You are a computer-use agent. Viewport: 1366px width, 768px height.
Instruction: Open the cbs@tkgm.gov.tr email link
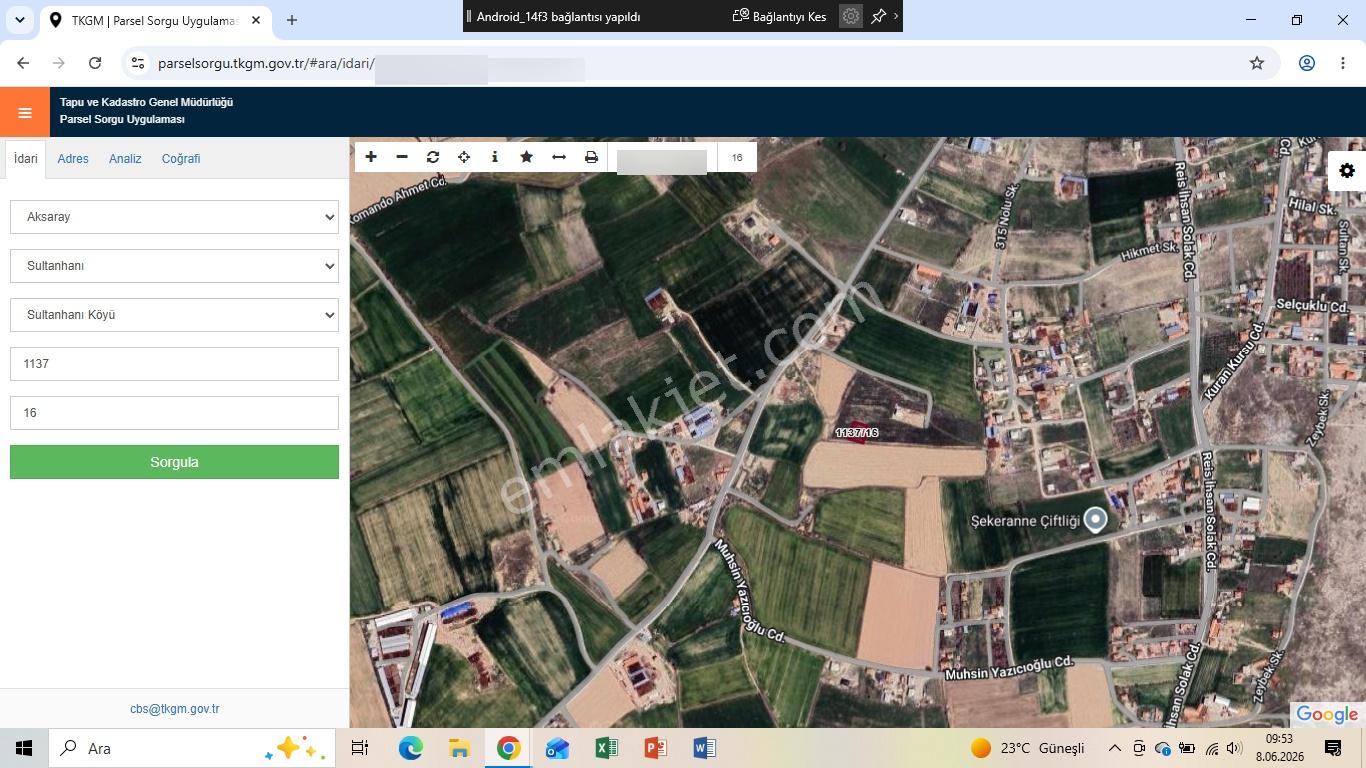pos(174,709)
